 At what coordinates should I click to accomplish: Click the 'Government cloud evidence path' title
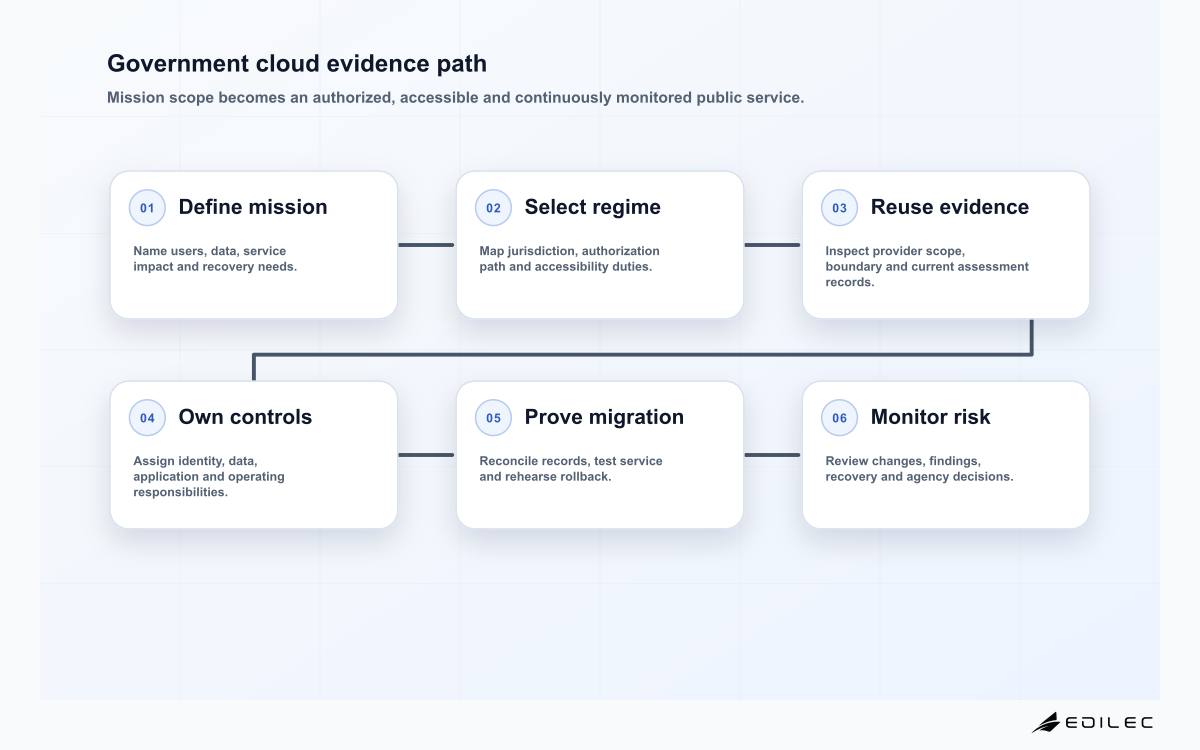[x=297, y=63]
